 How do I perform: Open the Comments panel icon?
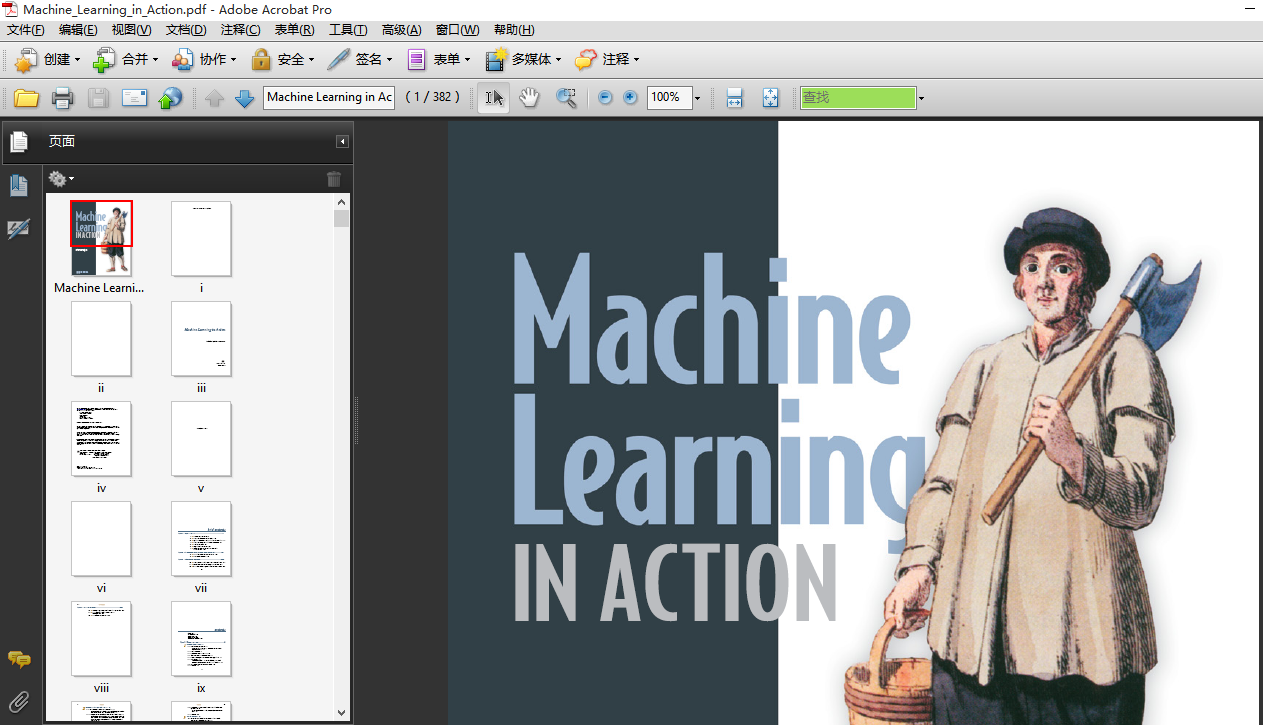point(18,659)
